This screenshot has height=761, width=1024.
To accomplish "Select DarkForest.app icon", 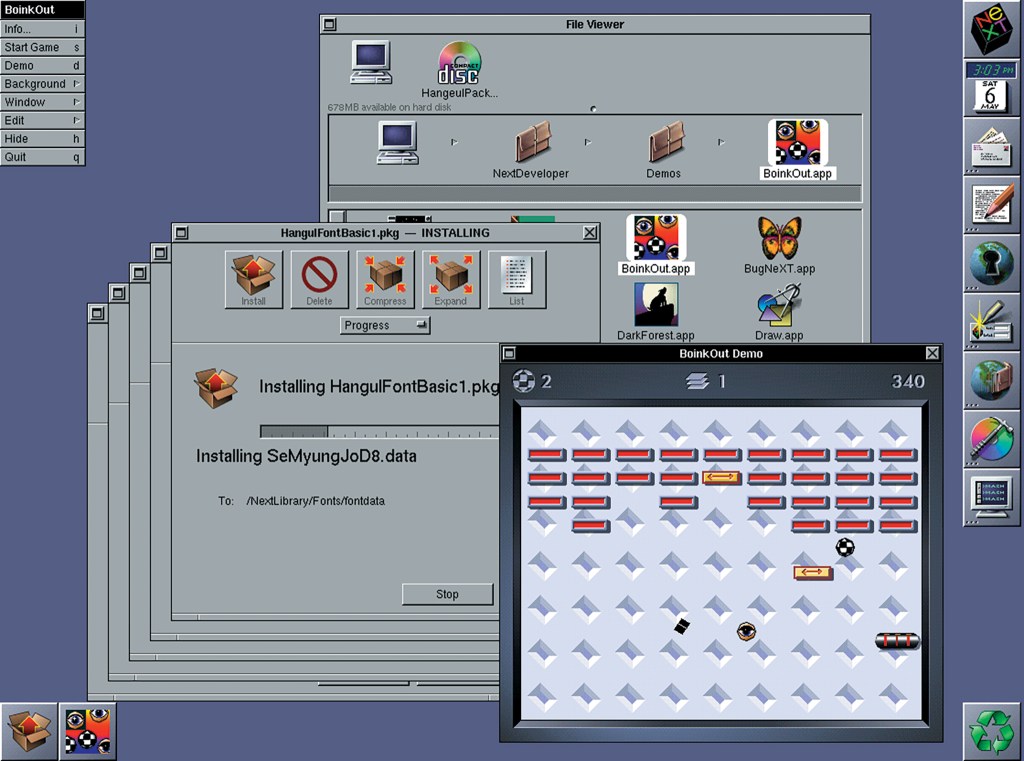I will pos(656,312).
